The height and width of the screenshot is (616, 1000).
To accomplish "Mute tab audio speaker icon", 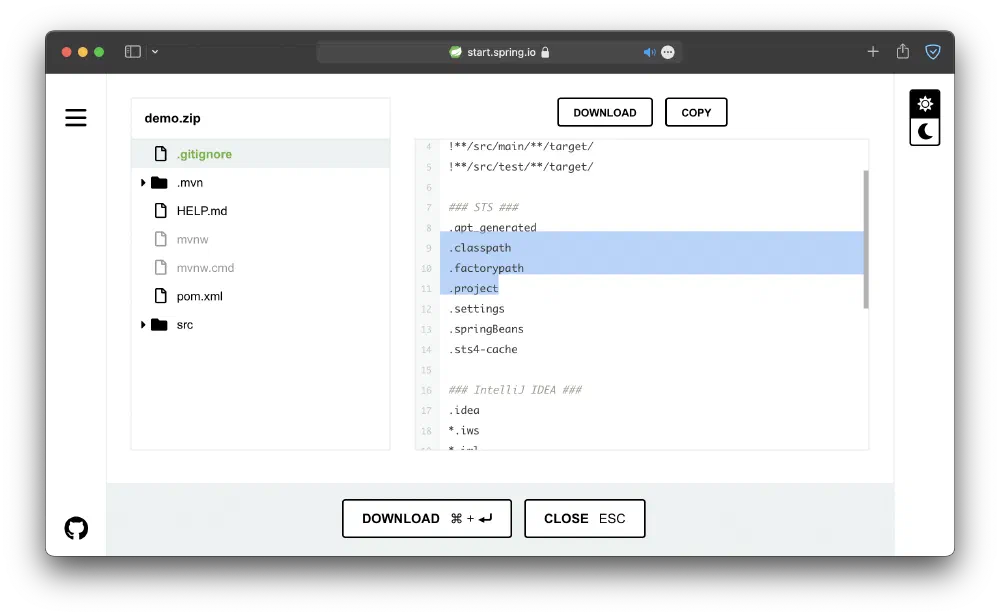I will pyautogui.click(x=648, y=52).
